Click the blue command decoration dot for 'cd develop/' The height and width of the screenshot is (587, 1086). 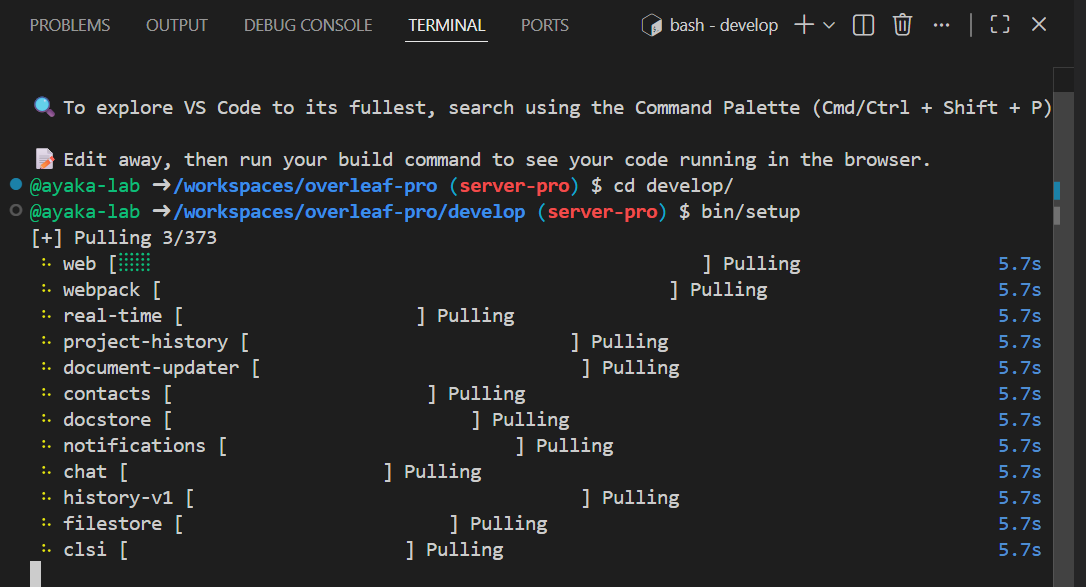15,185
